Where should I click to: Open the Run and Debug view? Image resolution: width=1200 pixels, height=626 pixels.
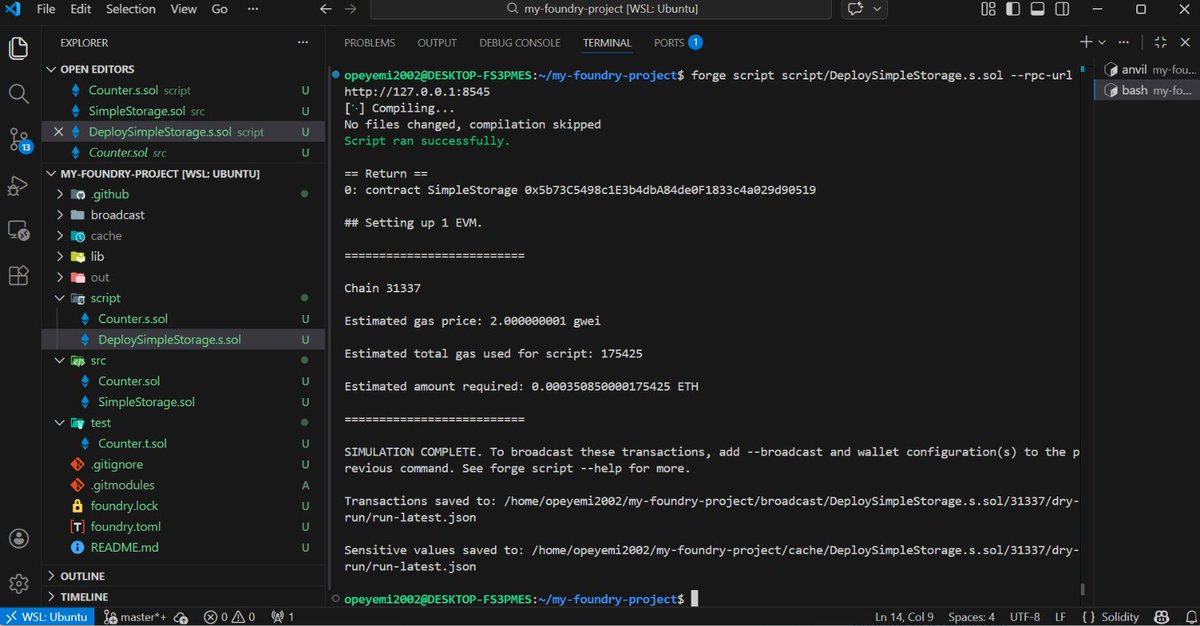(x=18, y=186)
